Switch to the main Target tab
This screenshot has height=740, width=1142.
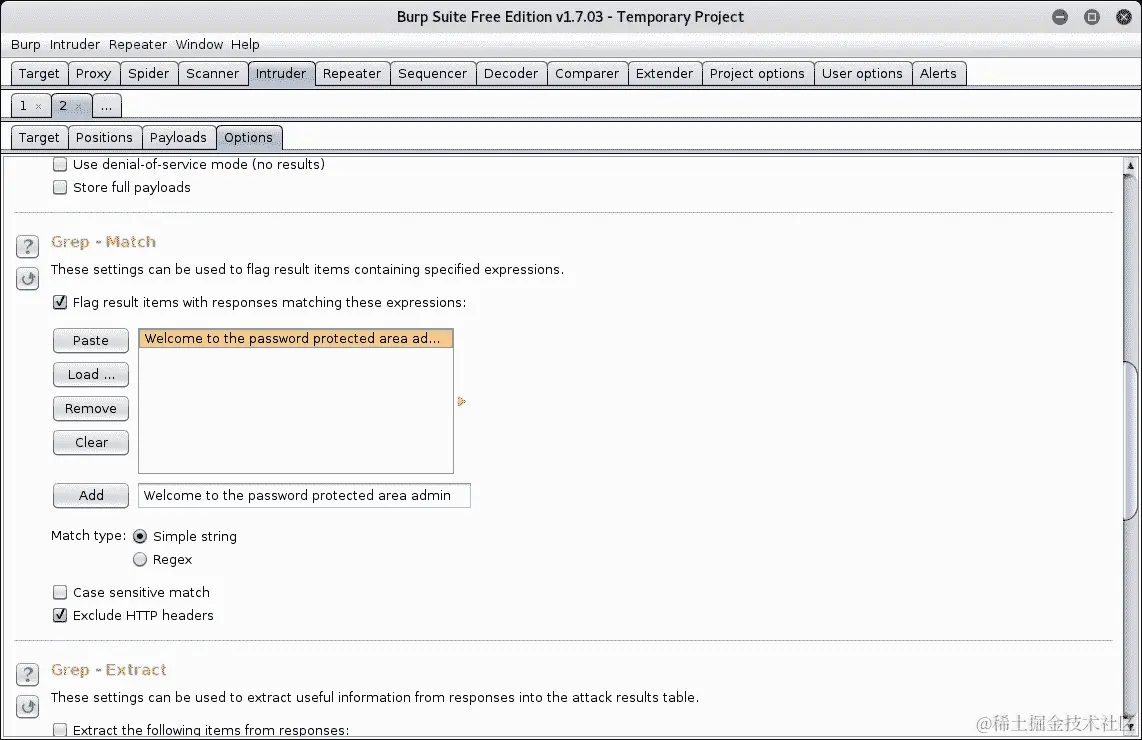(39, 74)
